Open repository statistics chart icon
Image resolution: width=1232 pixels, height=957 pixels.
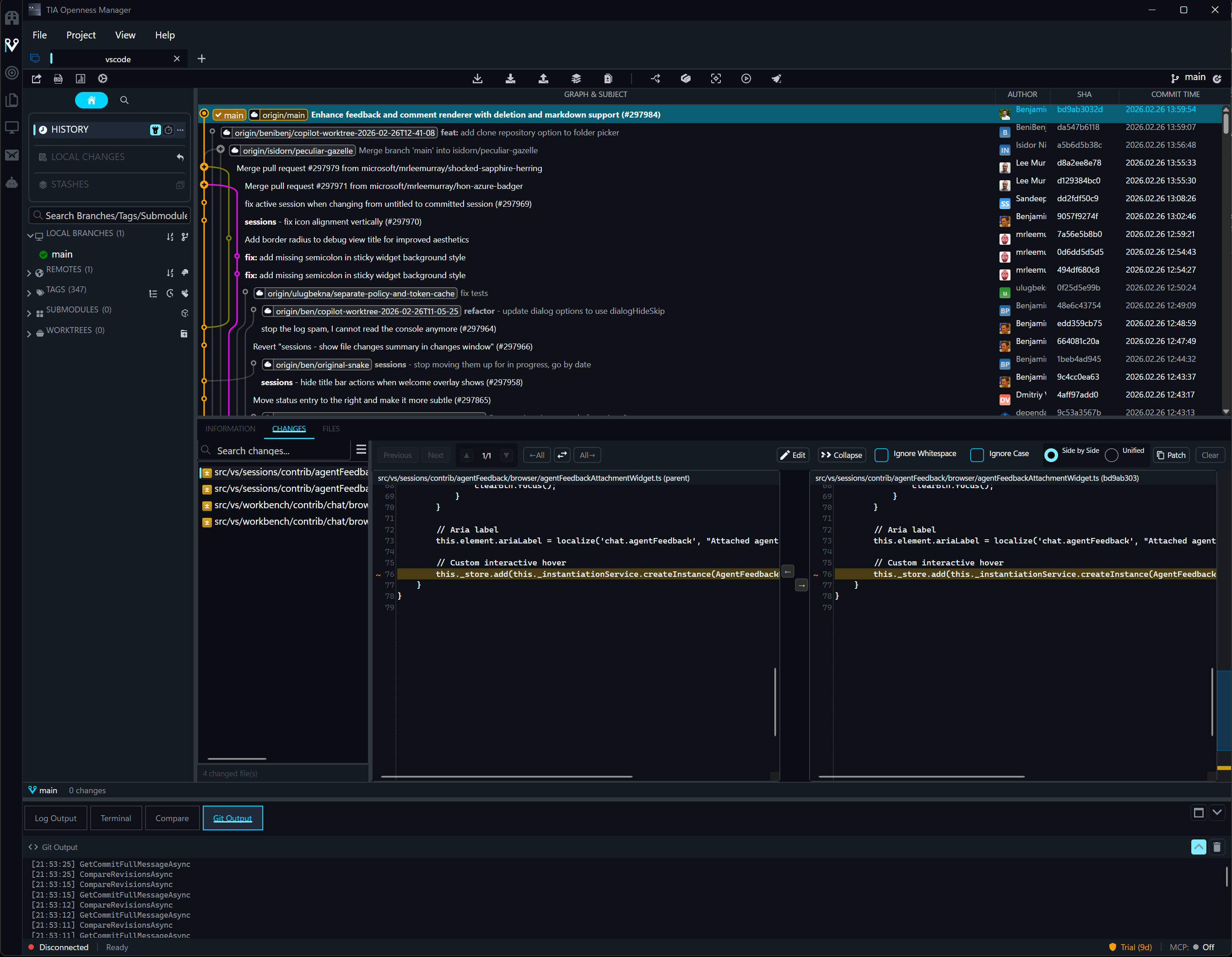pos(81,78)
